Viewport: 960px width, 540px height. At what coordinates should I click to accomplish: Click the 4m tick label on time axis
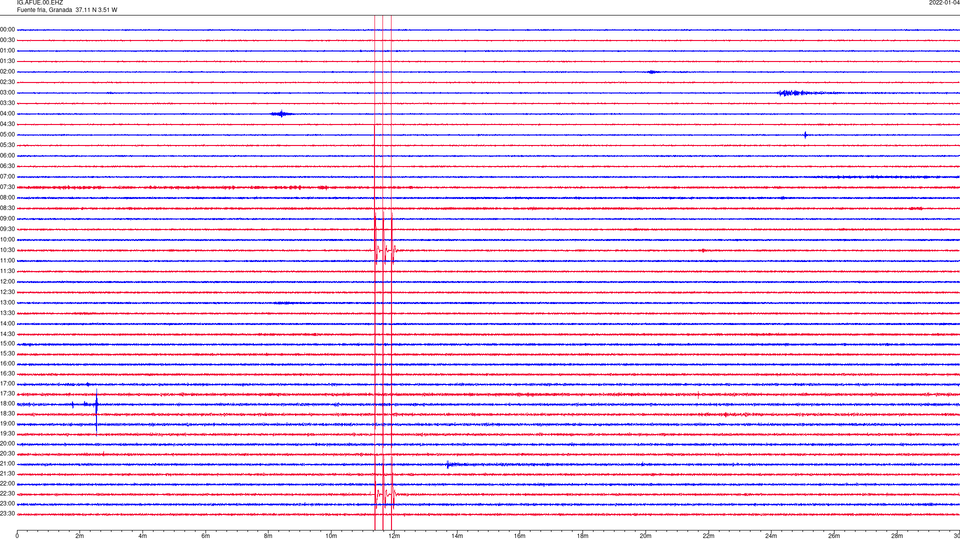[x=143, y=536]
